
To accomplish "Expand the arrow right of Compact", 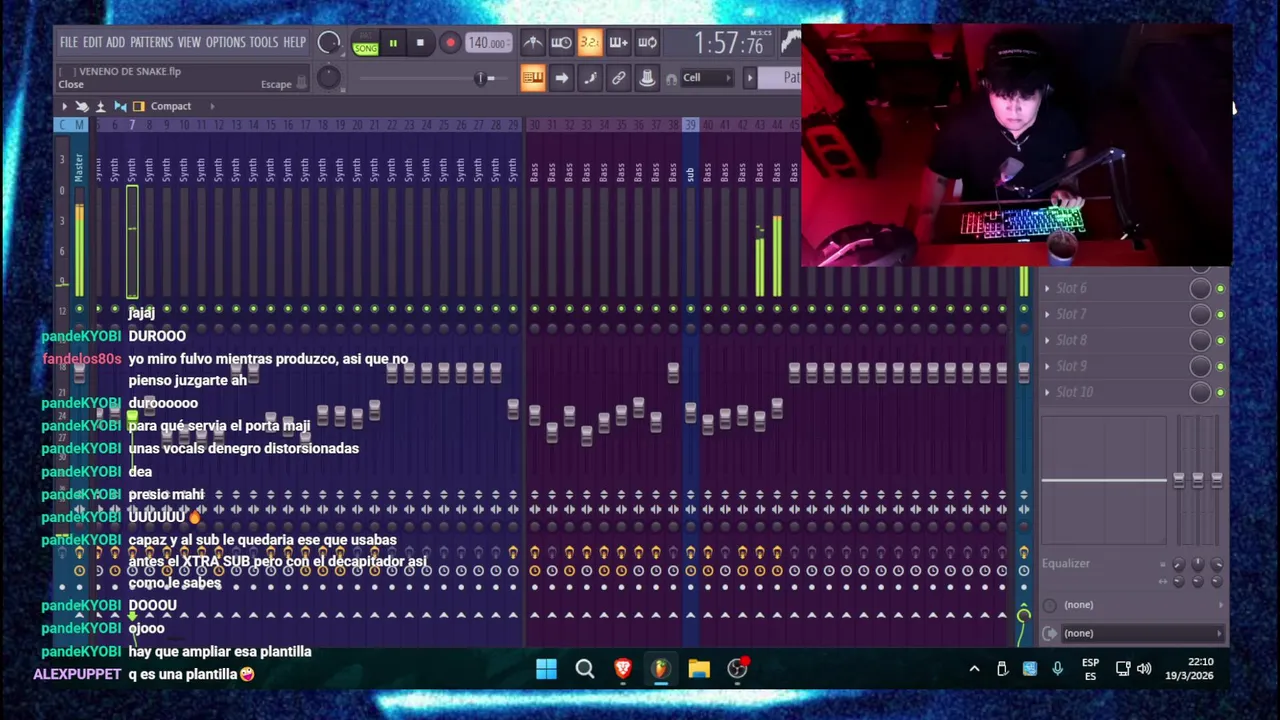I will [212, 106].
